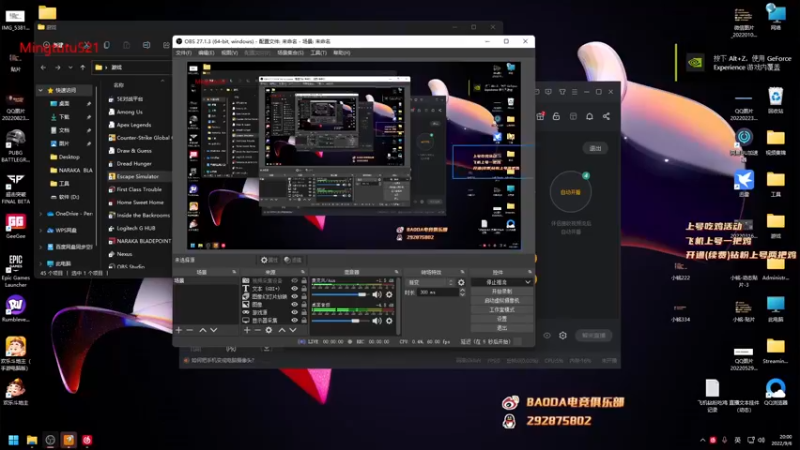The image size is (800, 450).
Task: Add a new source with plus icon
Action: [x=247, y=330]
